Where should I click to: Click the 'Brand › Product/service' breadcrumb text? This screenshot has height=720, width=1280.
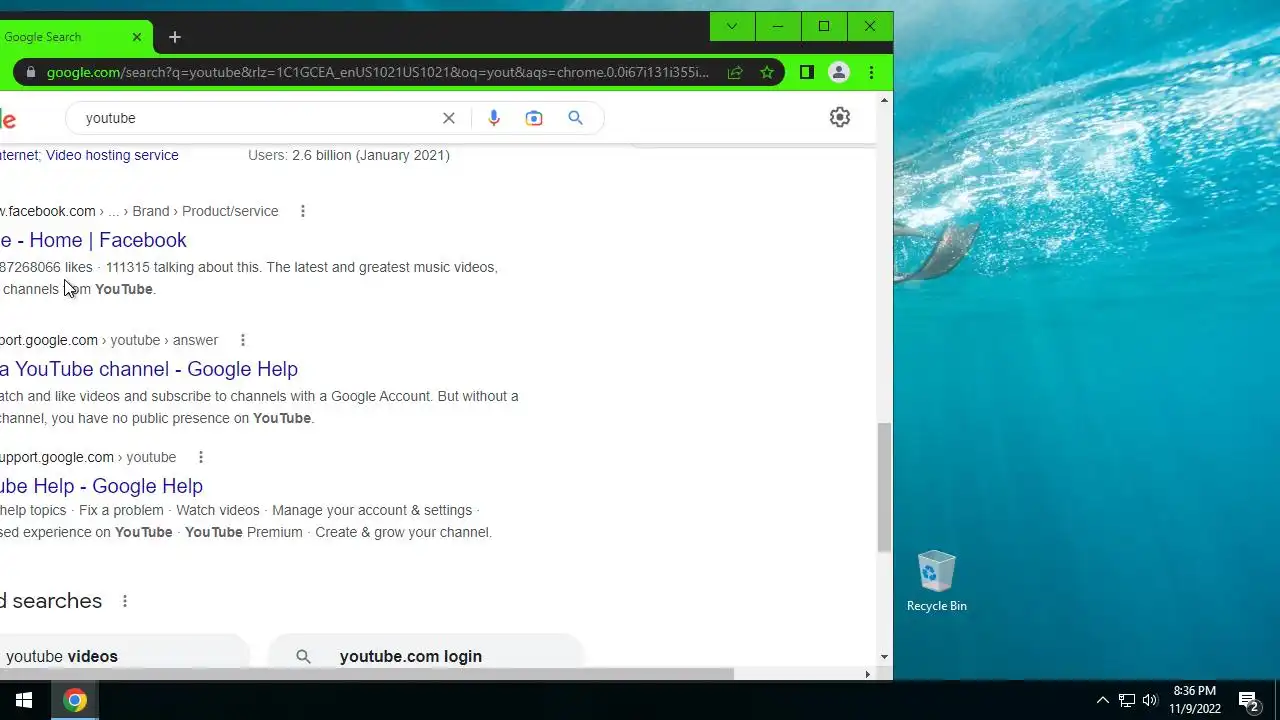click(206, 211)
